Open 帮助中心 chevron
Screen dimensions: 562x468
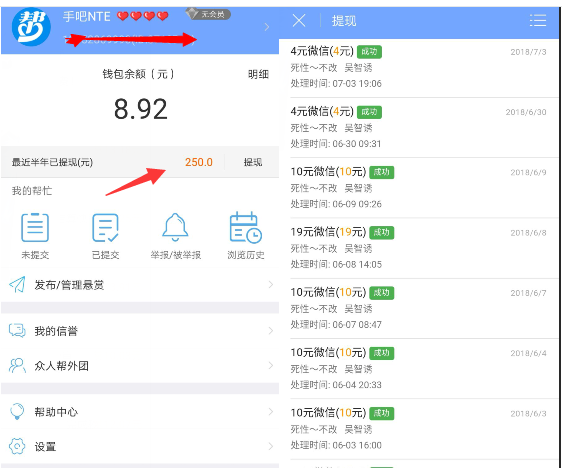tap(271, 411)
